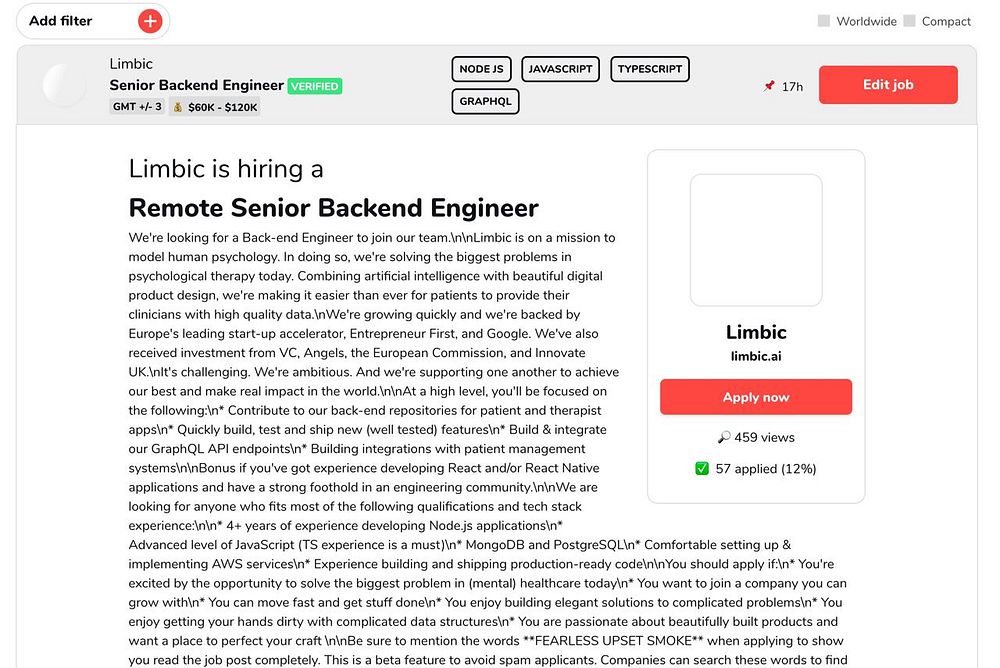
Task: Toggle the Compact checkbox
Action: 909,21
